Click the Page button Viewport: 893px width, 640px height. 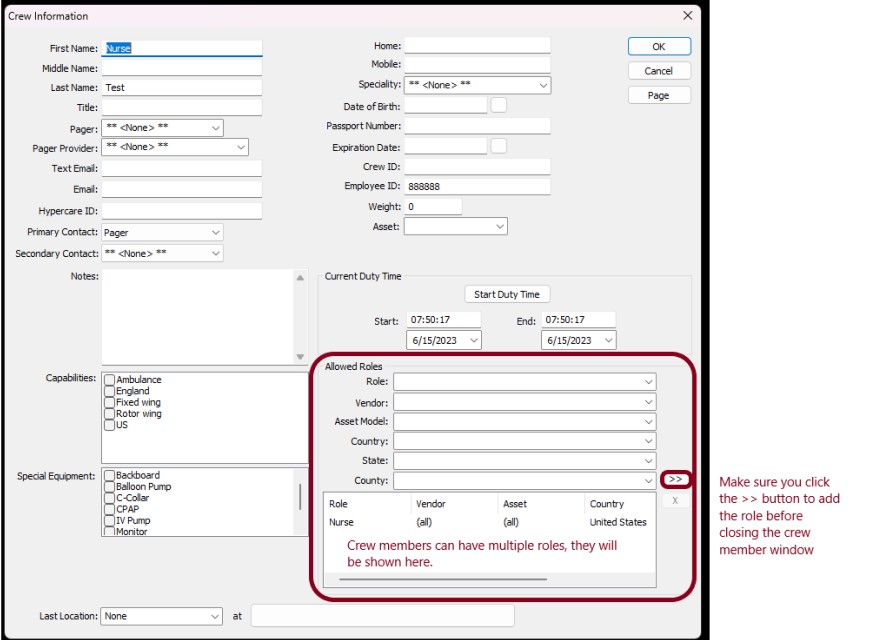pyautogui.click(x=659, y=96)
